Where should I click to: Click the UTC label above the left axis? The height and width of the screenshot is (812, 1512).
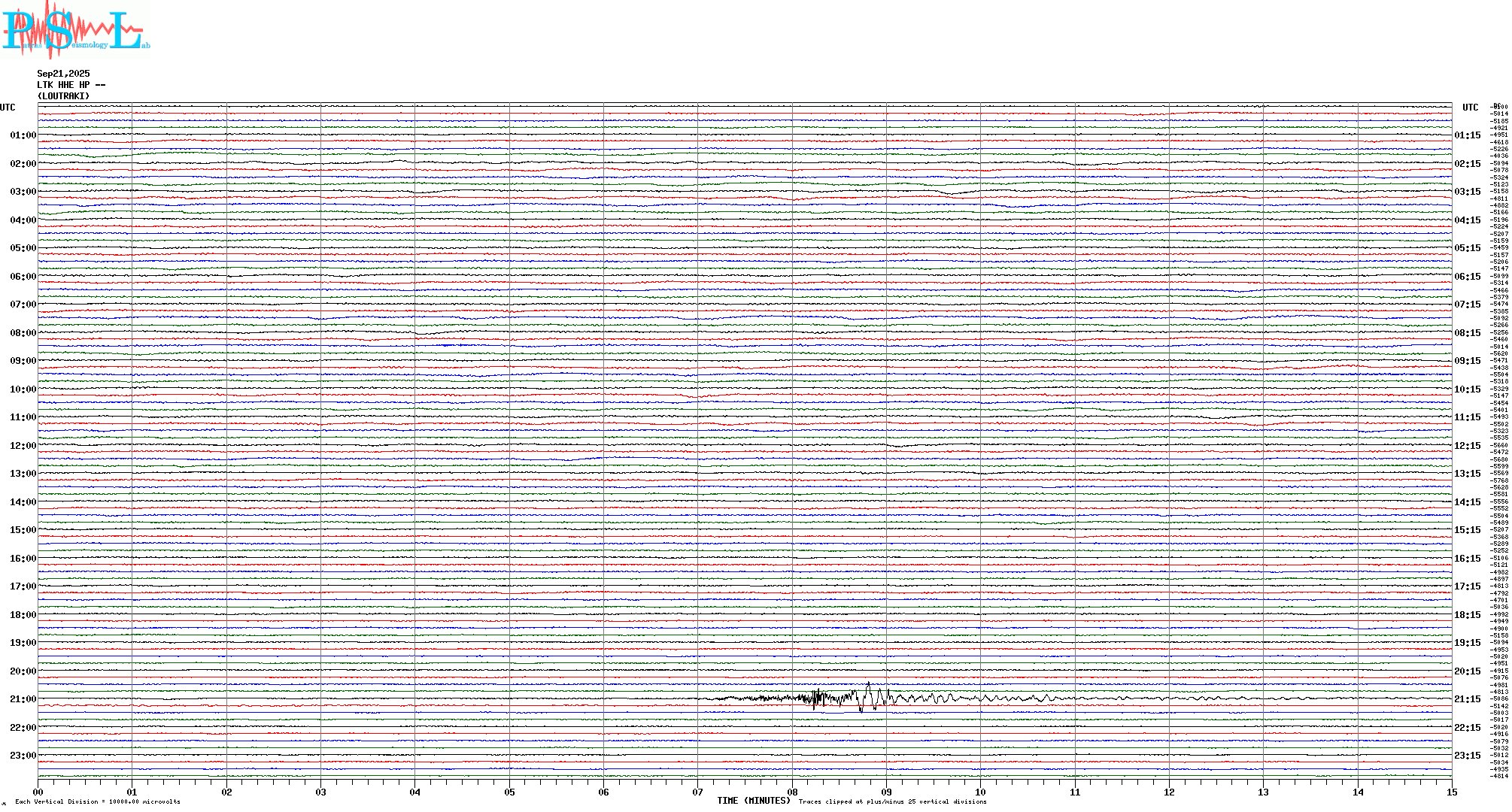pos(8,108)
